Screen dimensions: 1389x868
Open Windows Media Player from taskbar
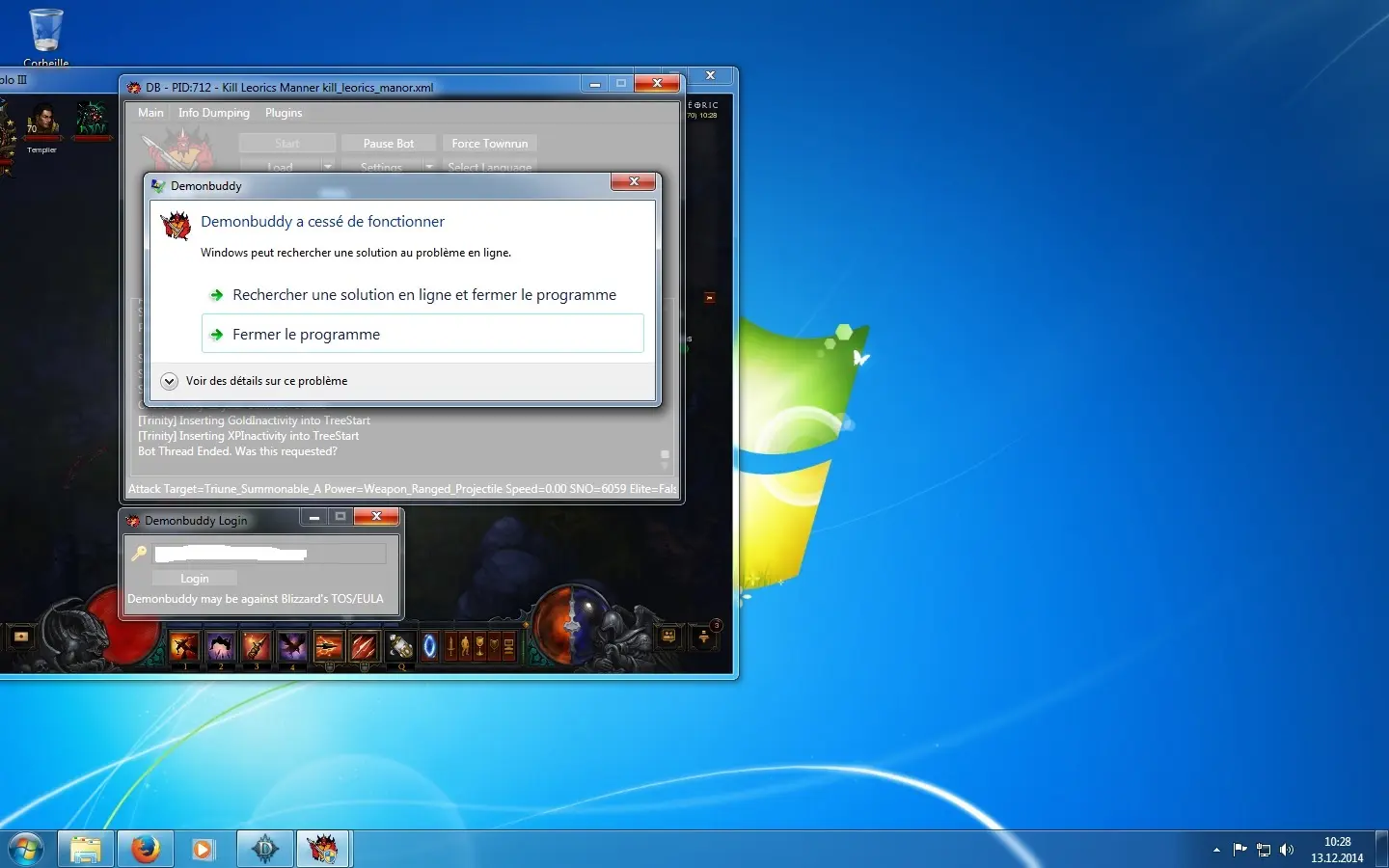[x=204, y=849]
